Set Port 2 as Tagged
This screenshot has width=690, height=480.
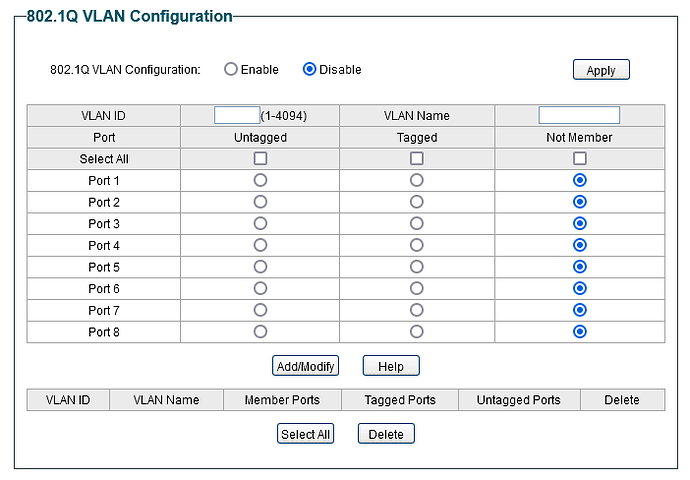[417, 202]
